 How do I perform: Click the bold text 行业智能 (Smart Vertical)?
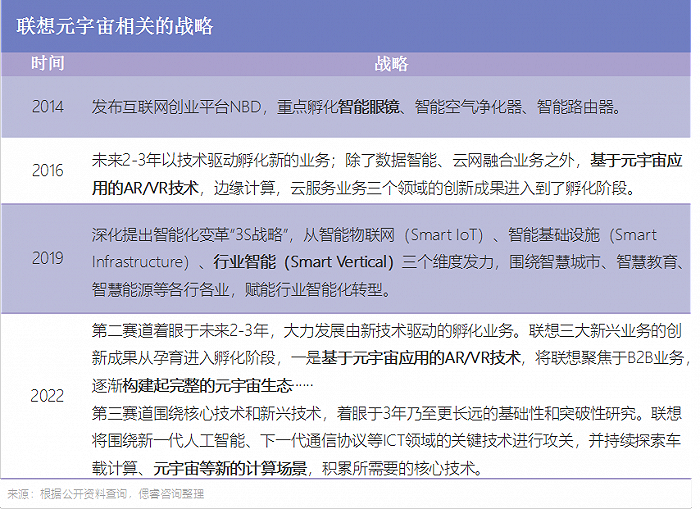[304, 262]
